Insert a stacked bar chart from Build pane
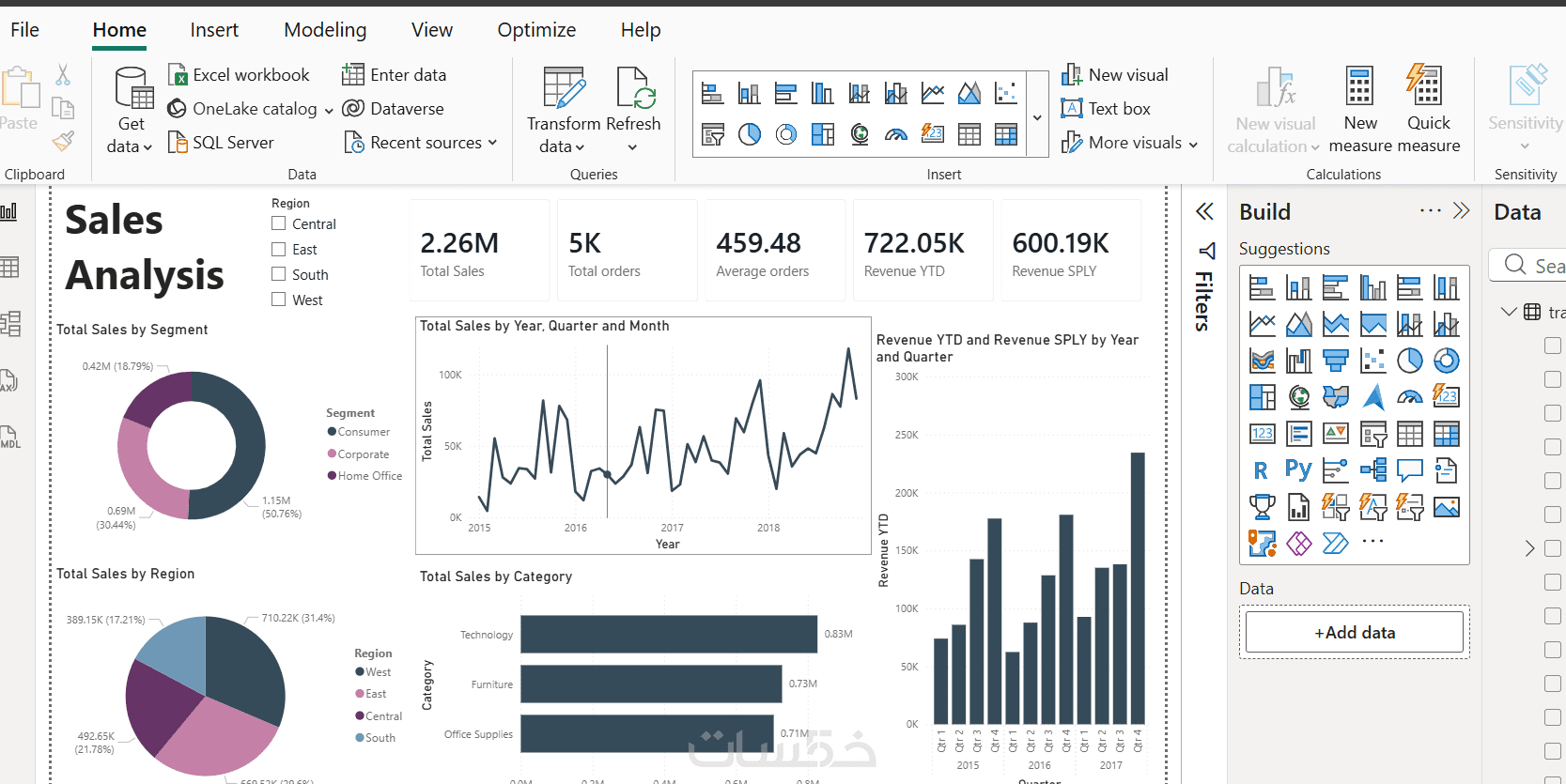The width and height of the screenshot is (1566, 784). 1262,287
